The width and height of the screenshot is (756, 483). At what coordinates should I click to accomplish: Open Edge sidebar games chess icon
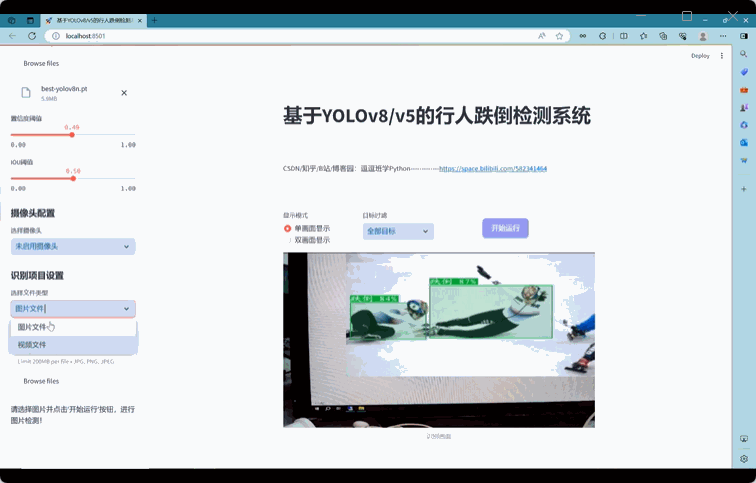[743, 107]
